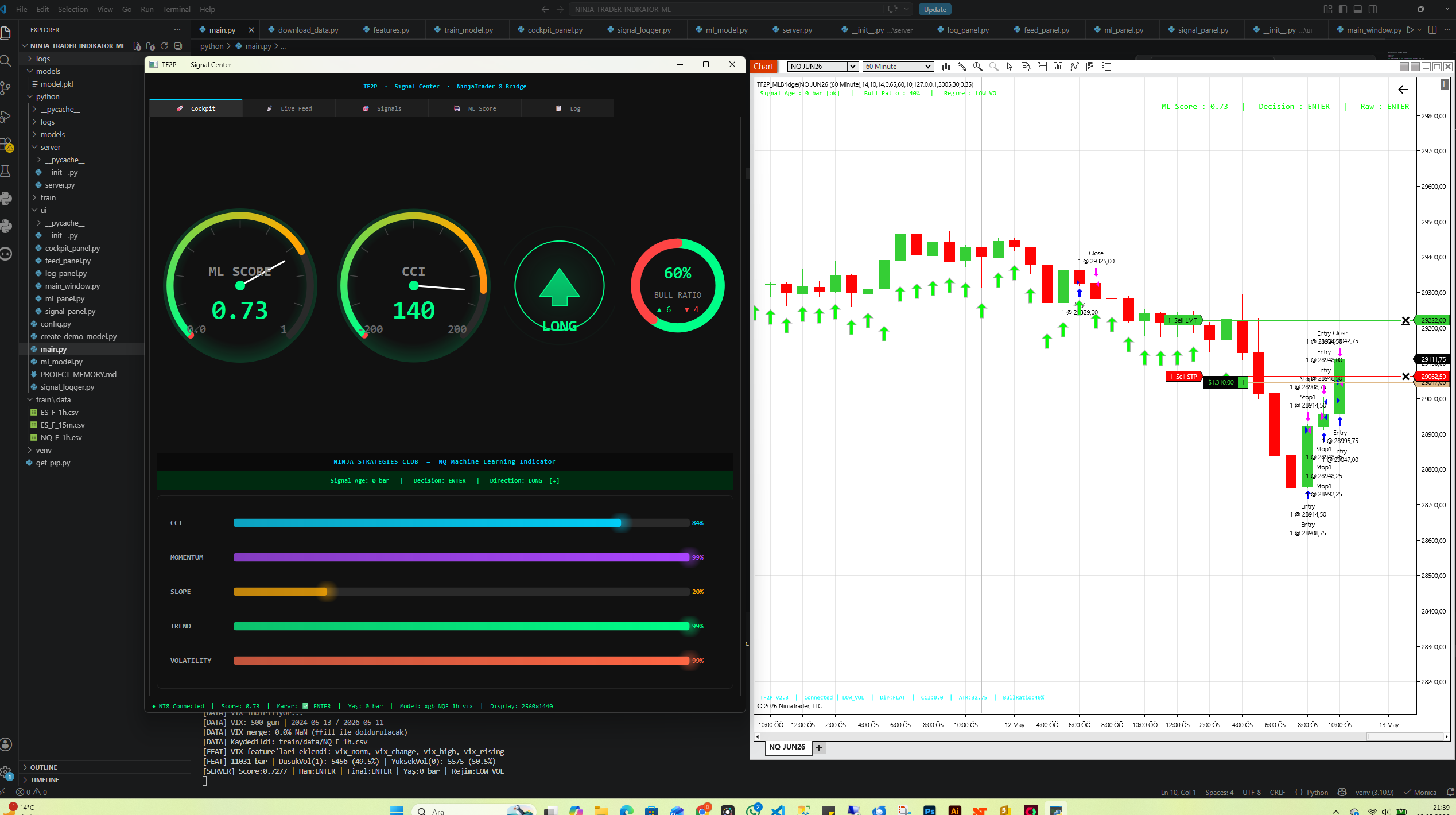Open the indicators icon in chart toolbar
Viewport: 1456px width, 815px height.
click(x=1058, y=67)
